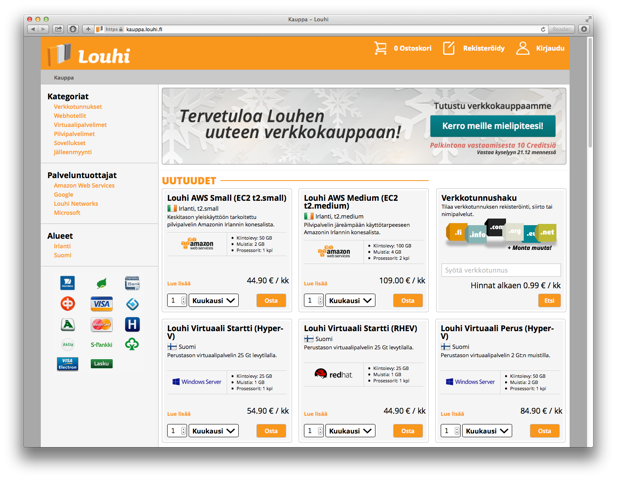Click the Kauppa breadcrumb

[64, 78]
